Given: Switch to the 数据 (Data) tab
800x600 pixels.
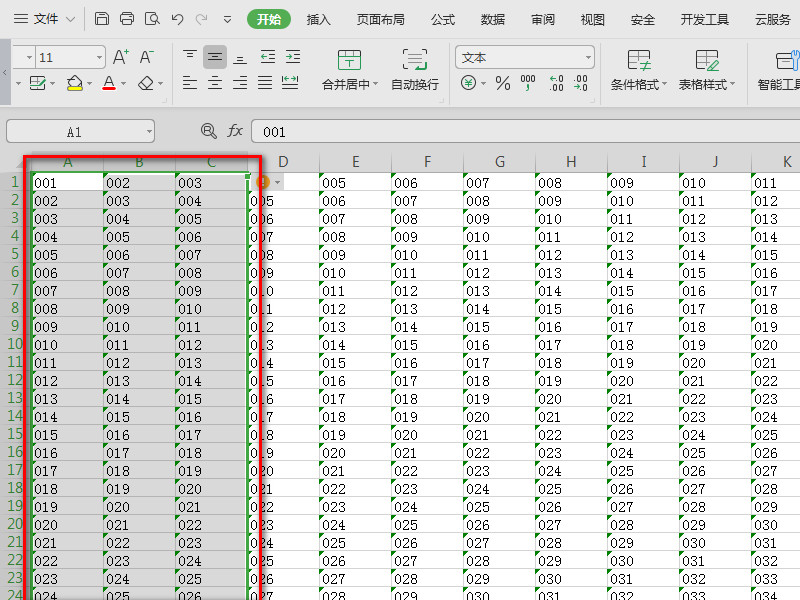Looking at the screenshot, I should (x=493, y=19).
